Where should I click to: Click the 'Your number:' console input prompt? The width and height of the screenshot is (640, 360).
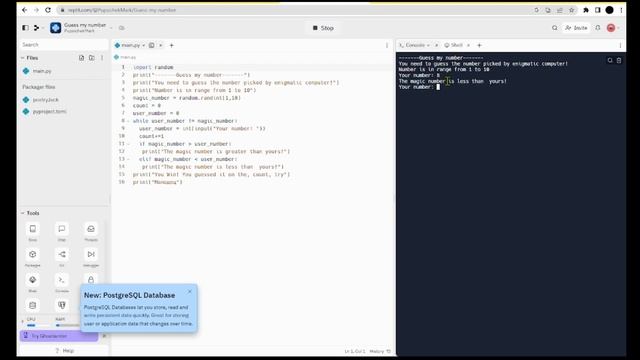[416, 87]
